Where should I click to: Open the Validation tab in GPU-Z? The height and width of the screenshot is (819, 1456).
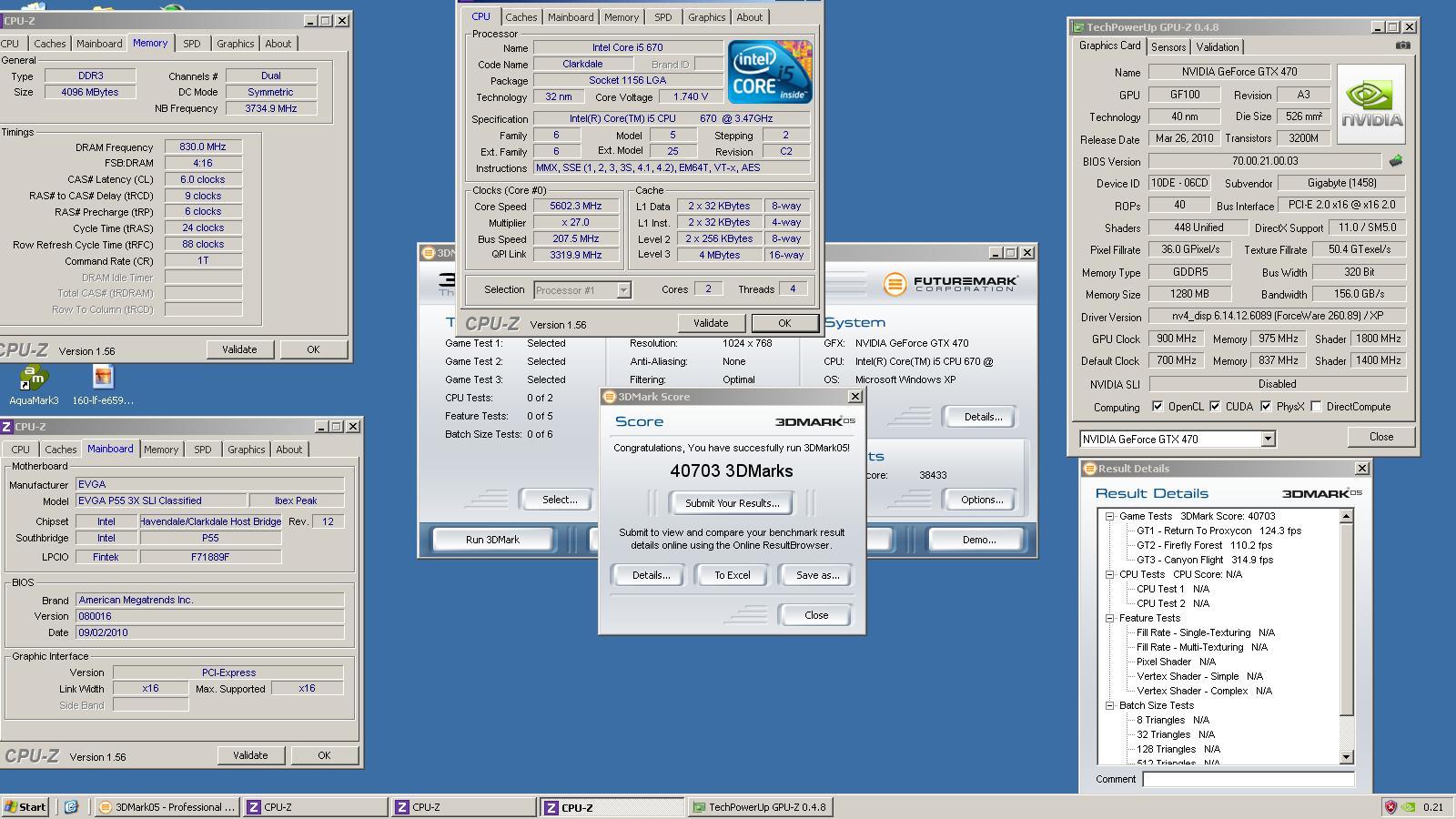(1217, 47)
